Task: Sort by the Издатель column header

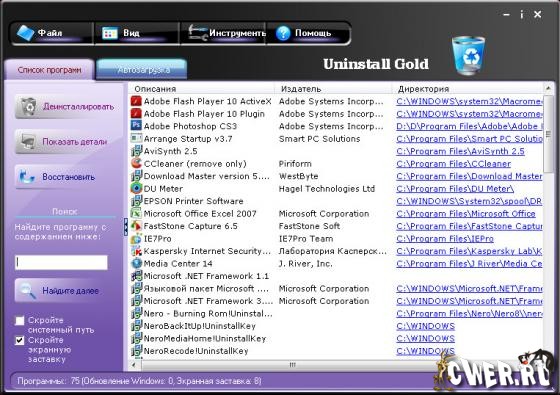Action: point(334,89)
